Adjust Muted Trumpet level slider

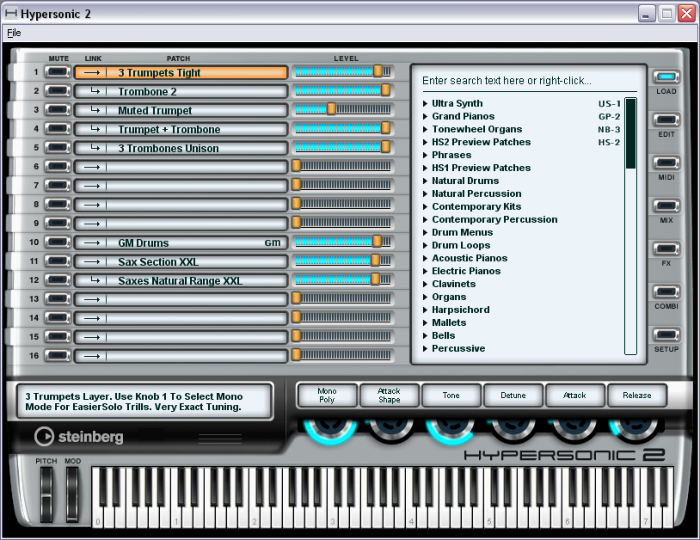pyautogui.click(x=331, y=109)
